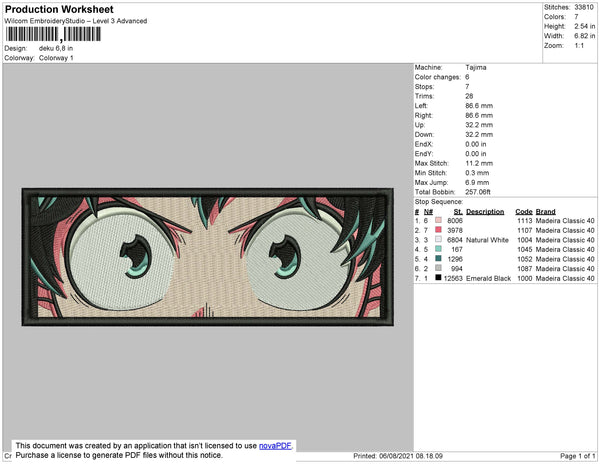This screenshot has height=464, width=600.
Task: Click the 'Production Worksheet' title
Action: [59, 9]
